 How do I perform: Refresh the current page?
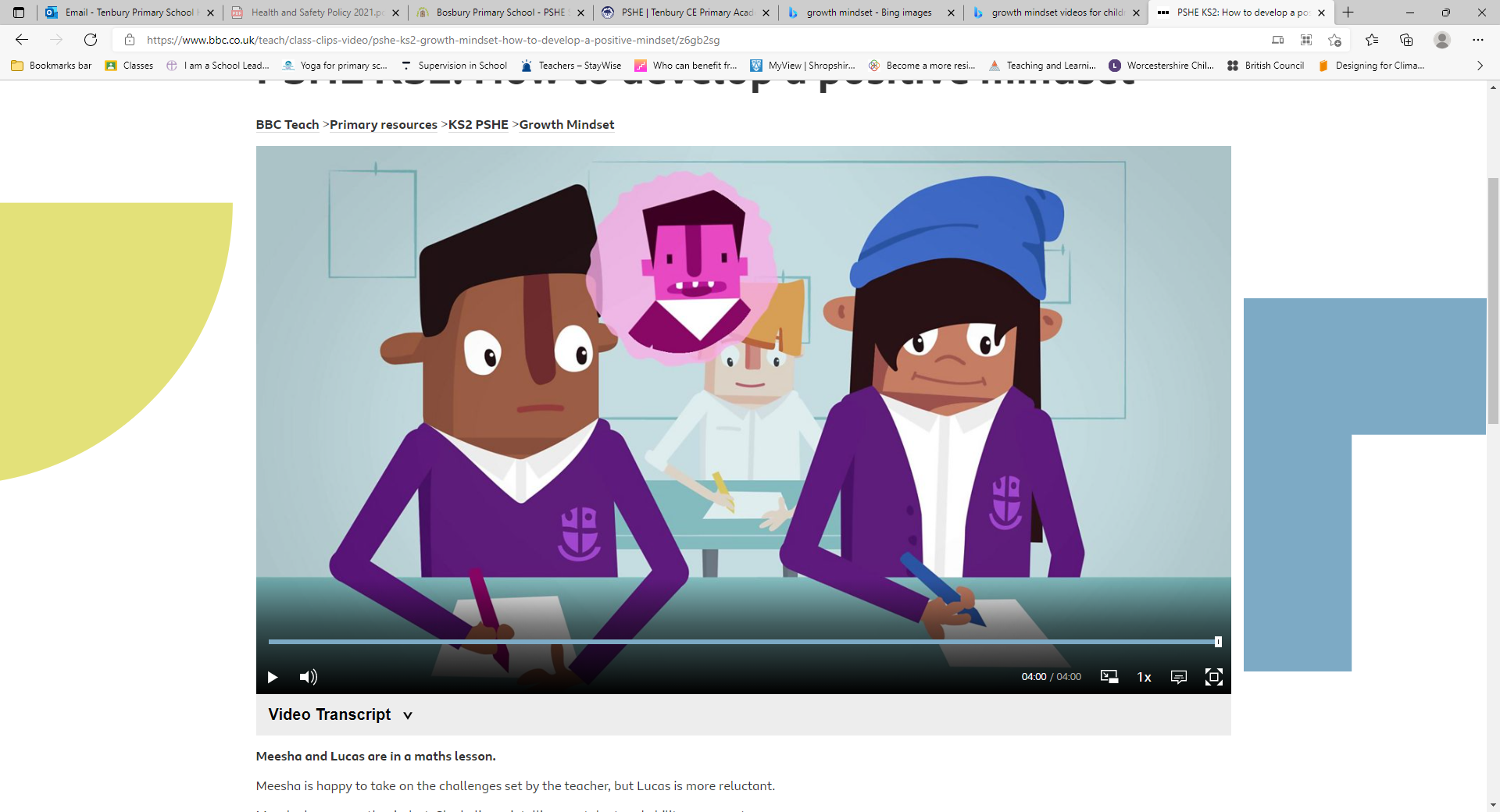[91, 40]
